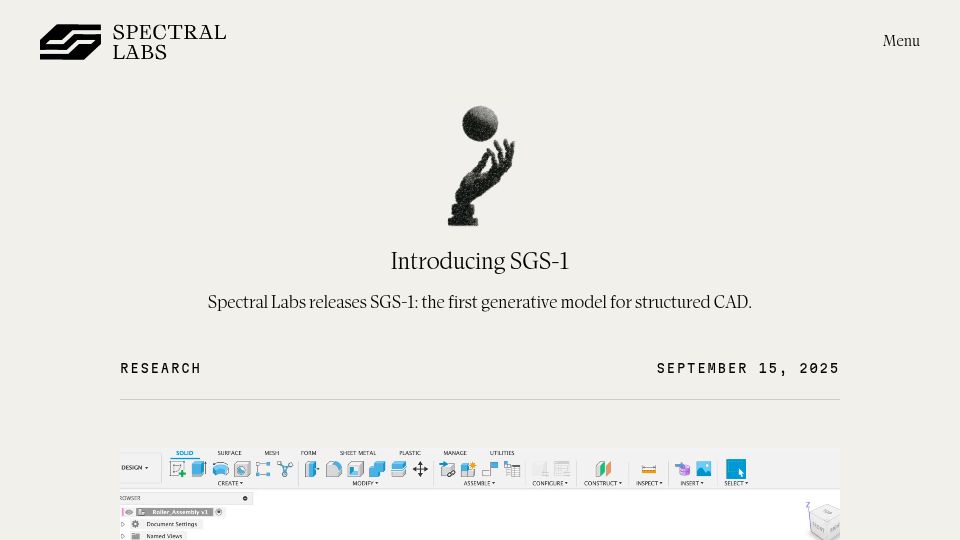Image resolution: width=960 pixels, height=540 pixels.
Task: Click the greyed Configure table icon
Action: click(x=561, y=469)
